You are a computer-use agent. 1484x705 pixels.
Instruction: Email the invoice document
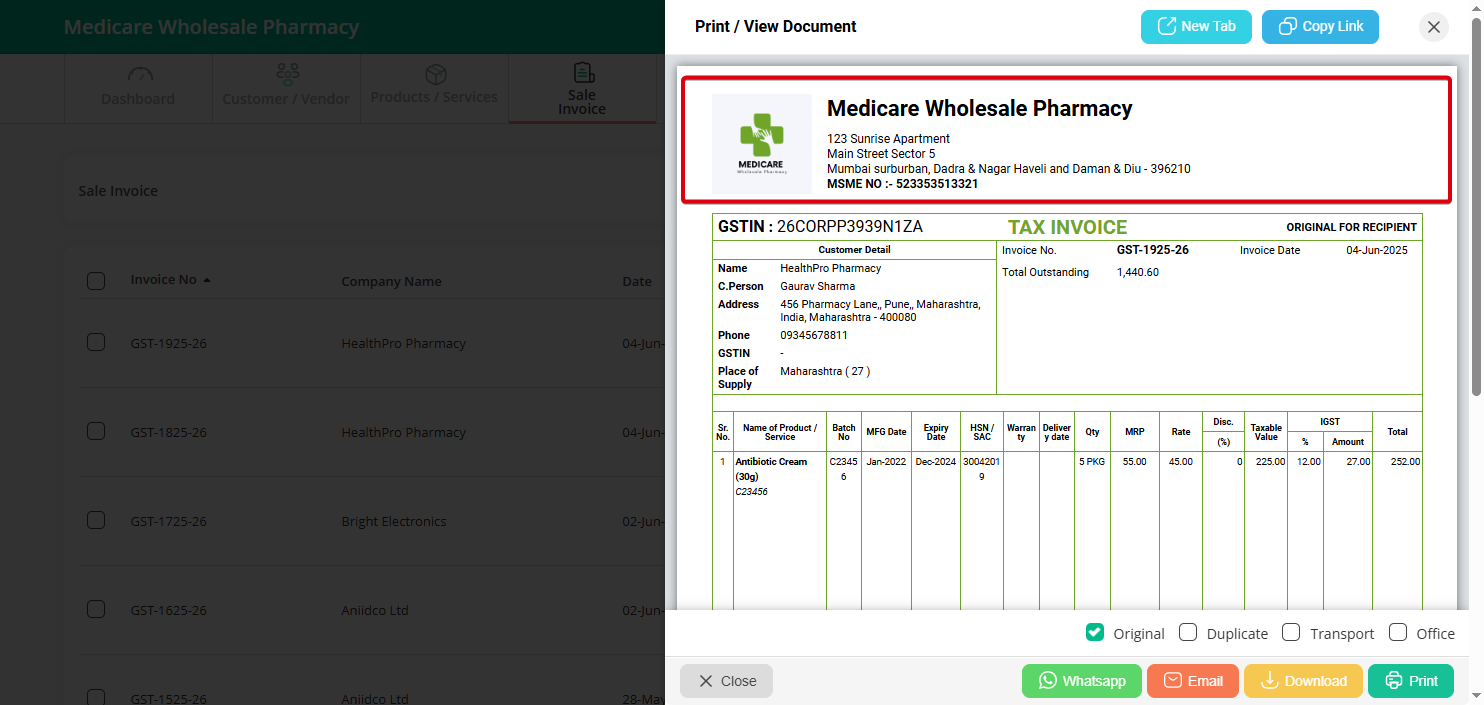click(x=1193, y=681)
